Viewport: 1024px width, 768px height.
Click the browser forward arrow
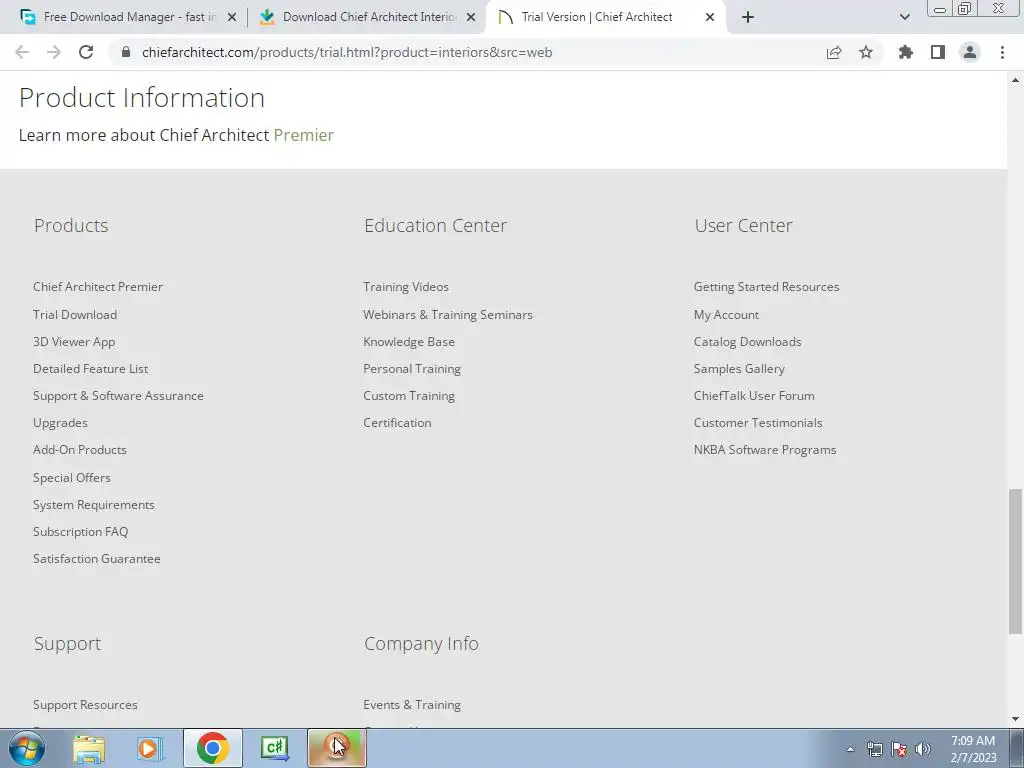[x=54, y=52]
